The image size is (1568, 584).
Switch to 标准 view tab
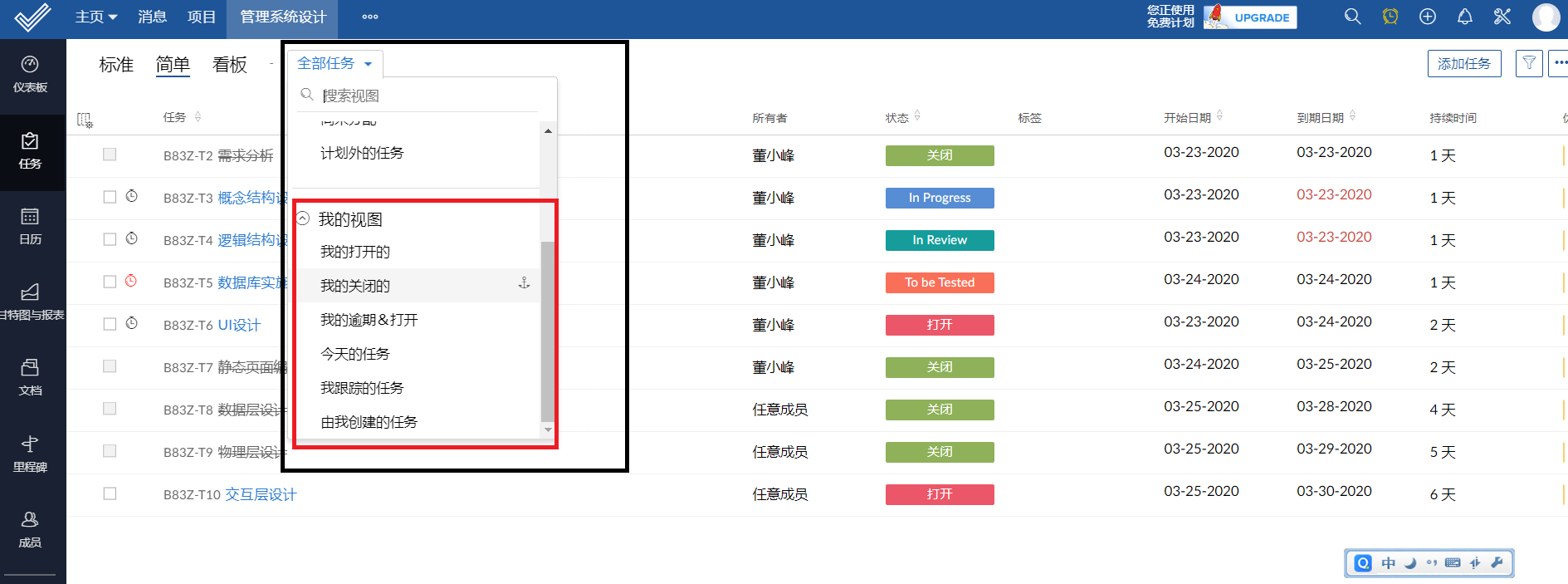[x=116, y=64]
